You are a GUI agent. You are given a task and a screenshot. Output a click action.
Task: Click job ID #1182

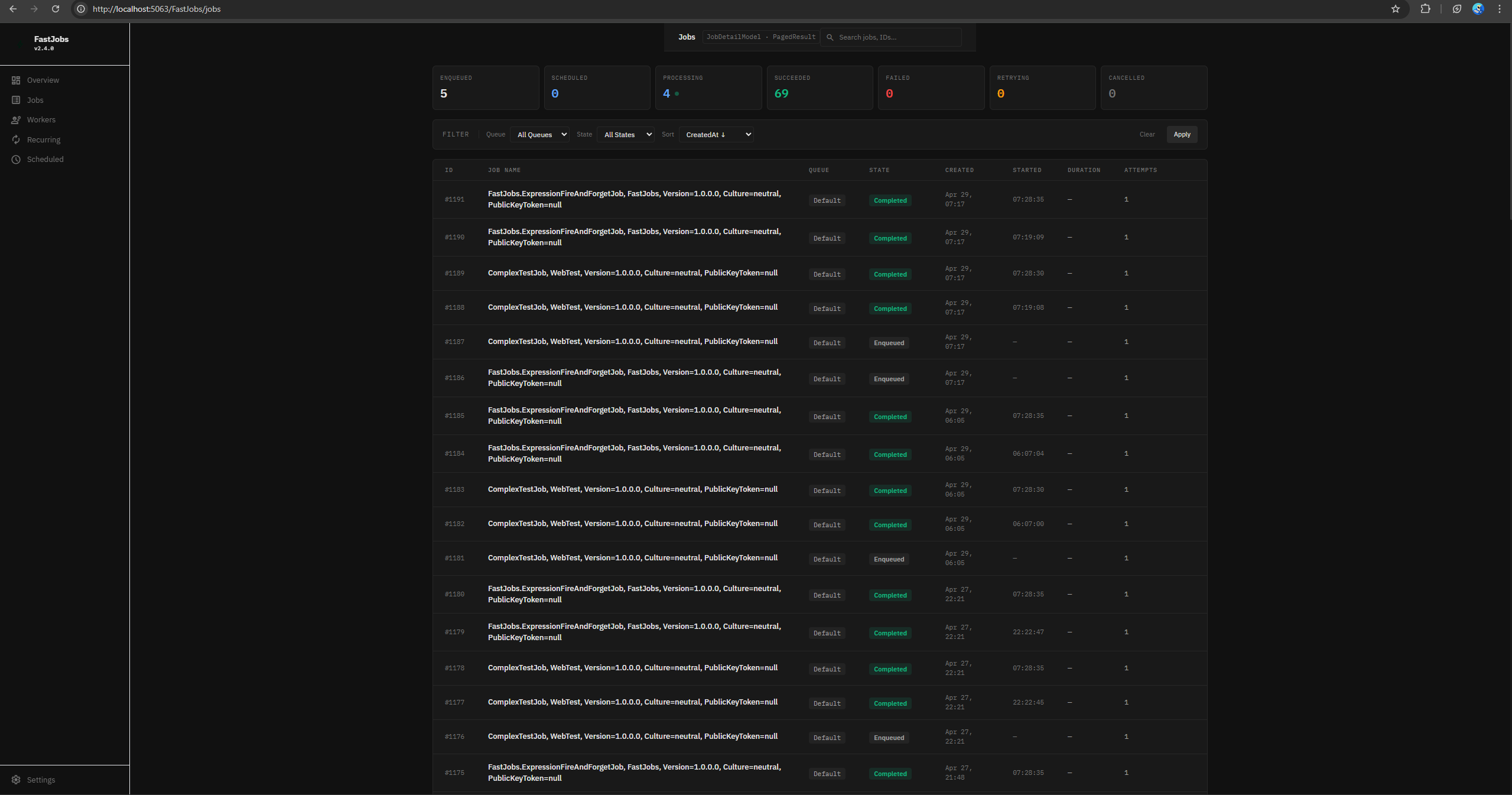[x=454, y=524]
